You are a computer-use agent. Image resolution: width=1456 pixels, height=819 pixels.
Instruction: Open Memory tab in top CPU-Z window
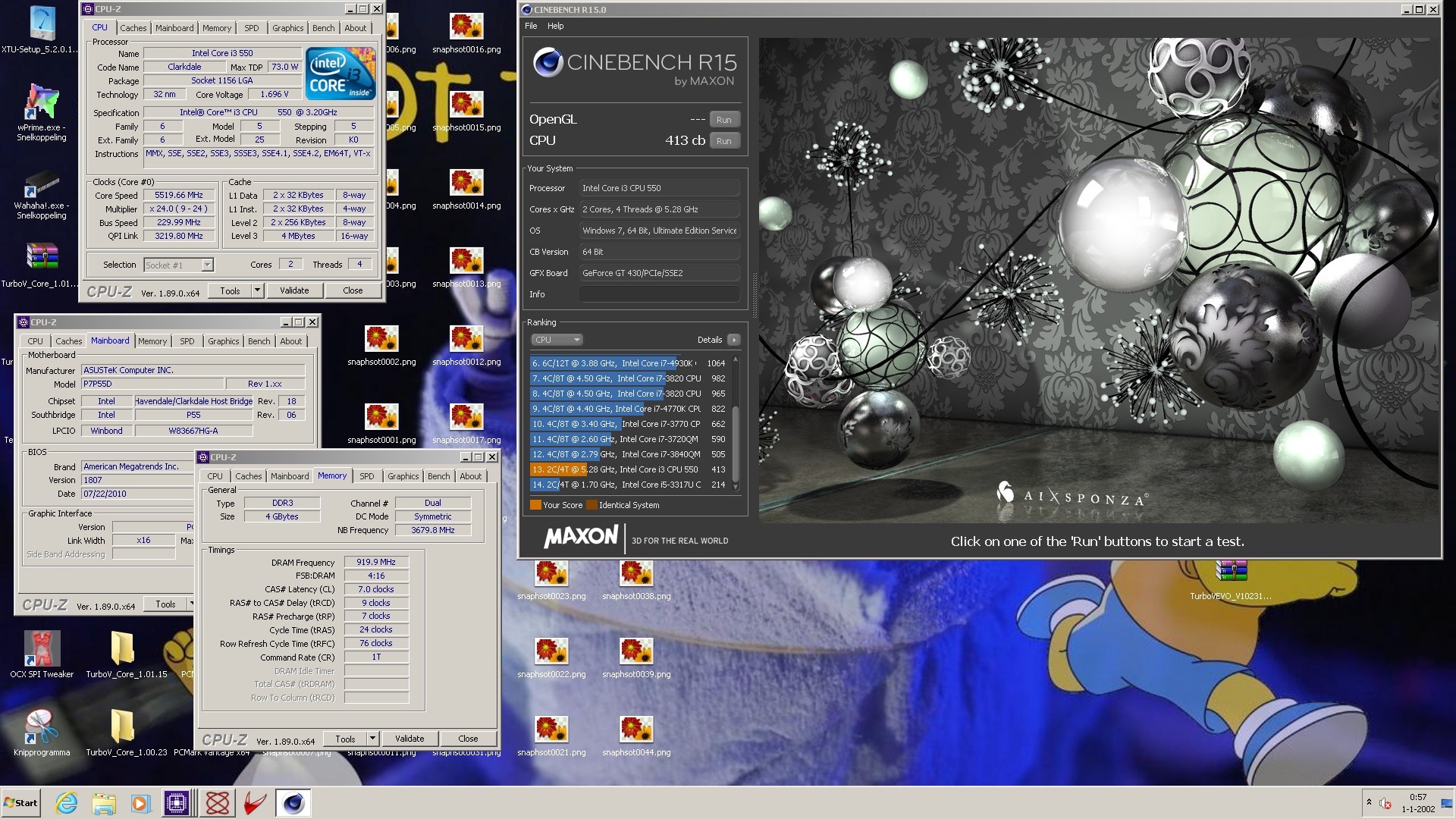[216, 28]
